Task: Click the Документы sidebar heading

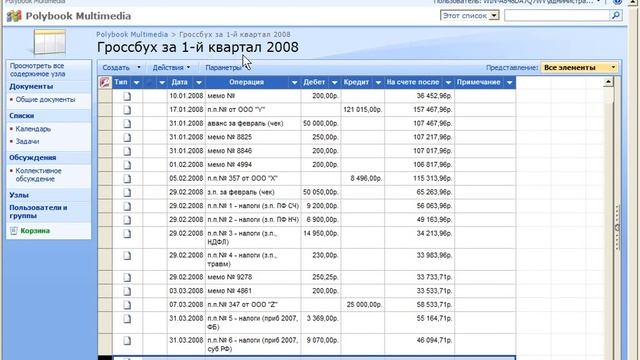Action: point(31,87)
